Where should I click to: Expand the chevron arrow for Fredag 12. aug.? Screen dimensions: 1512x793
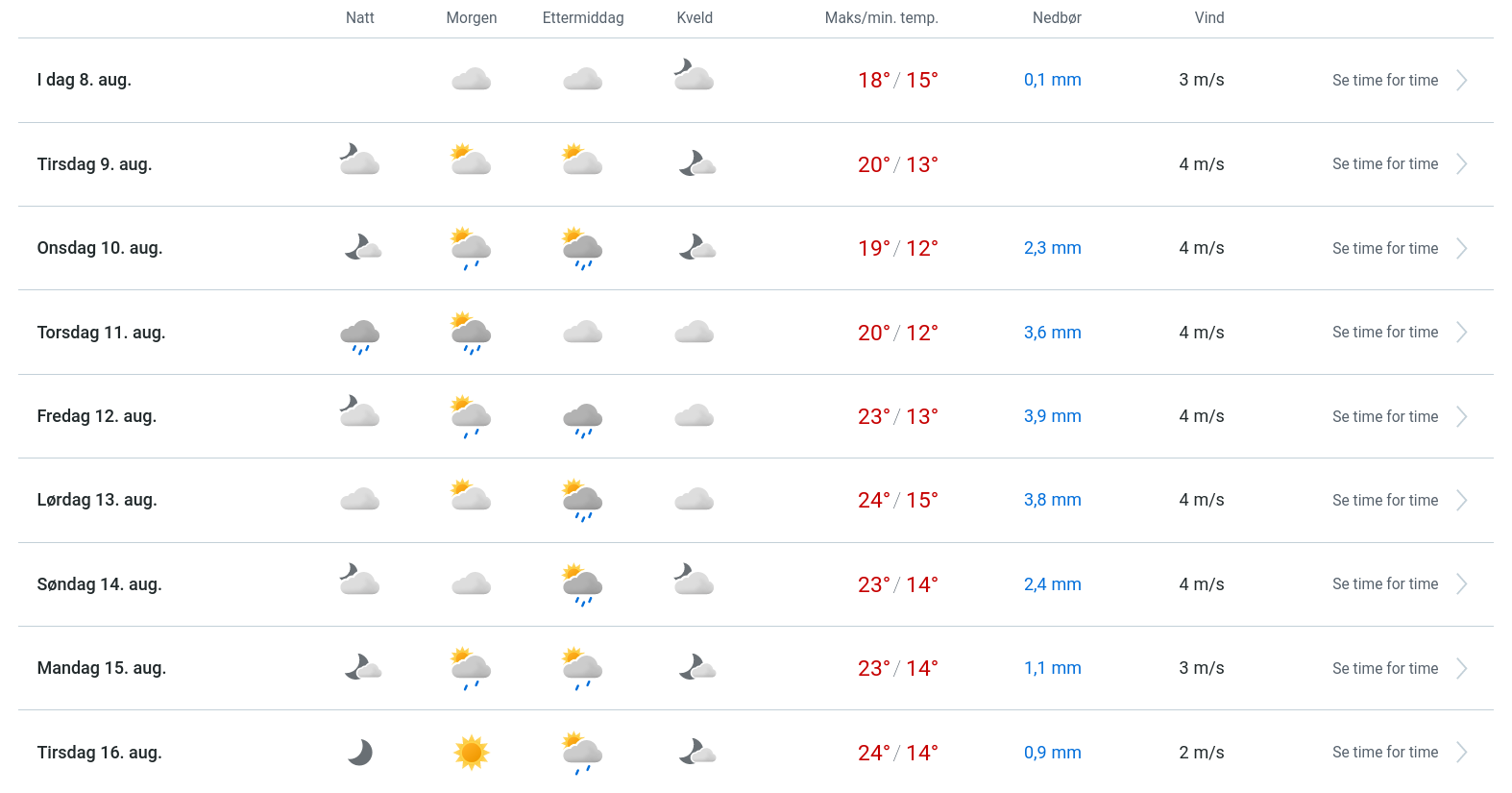(x=1461, y=416)
